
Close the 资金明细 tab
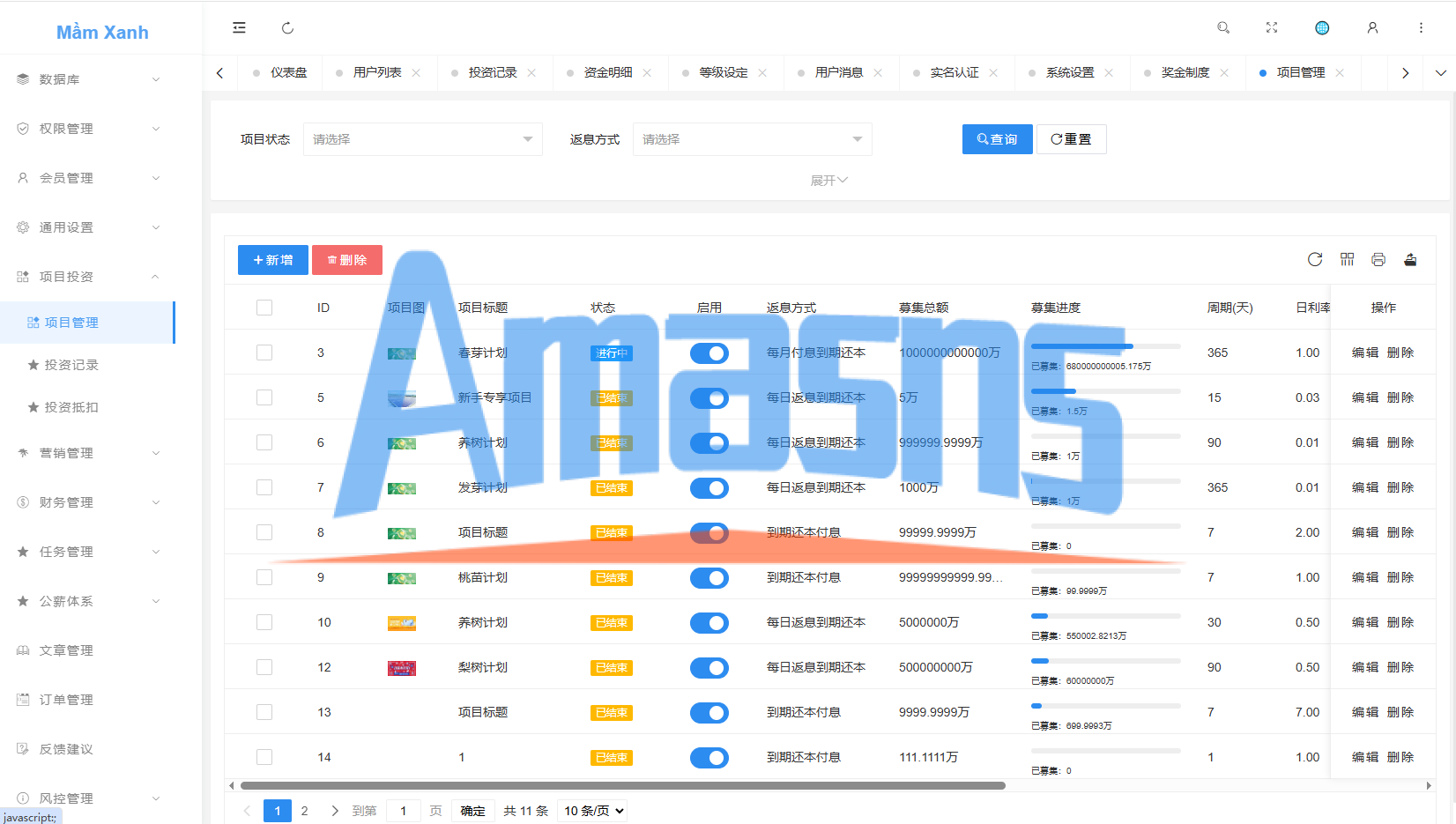pos(647,72)
